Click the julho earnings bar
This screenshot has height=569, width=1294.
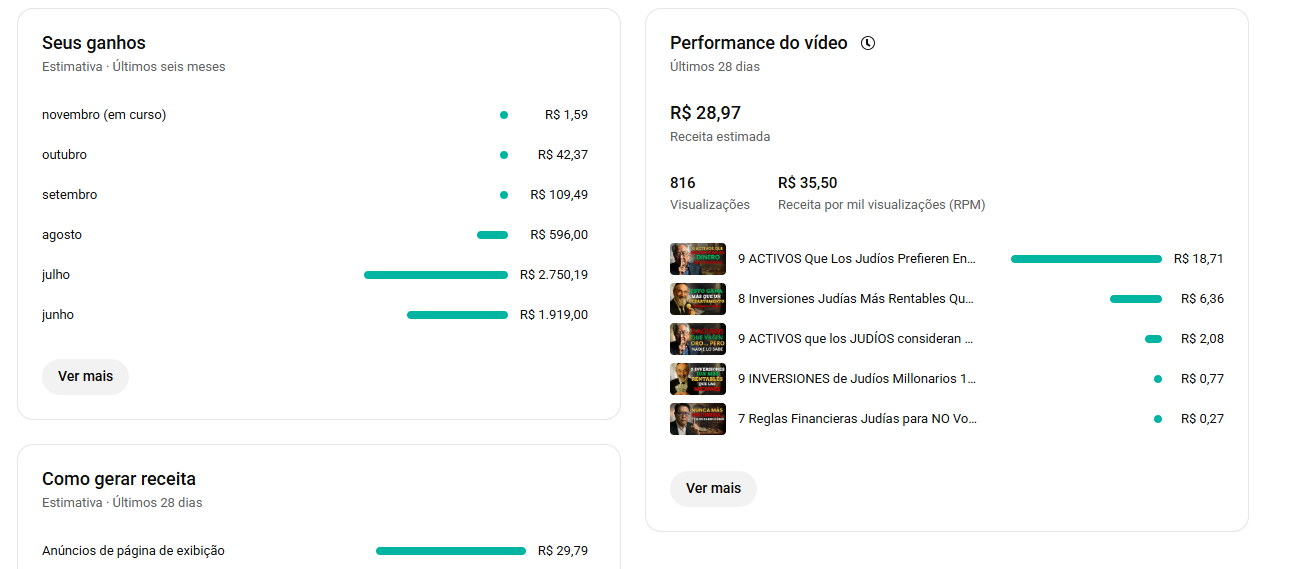click(436, 275)
